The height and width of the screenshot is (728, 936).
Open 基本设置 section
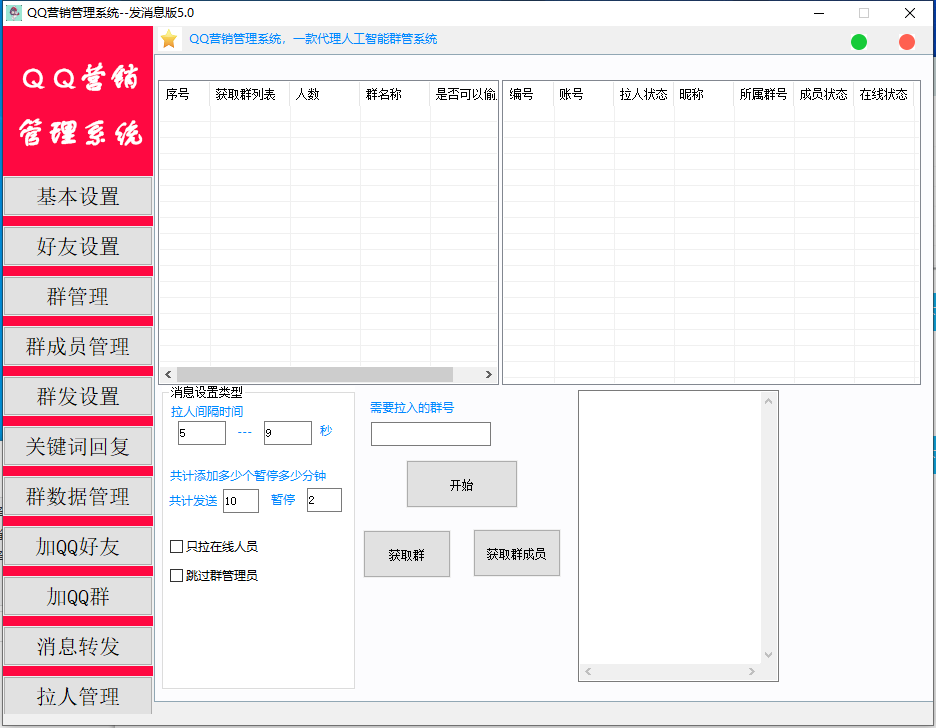click(x=78, y=196)
